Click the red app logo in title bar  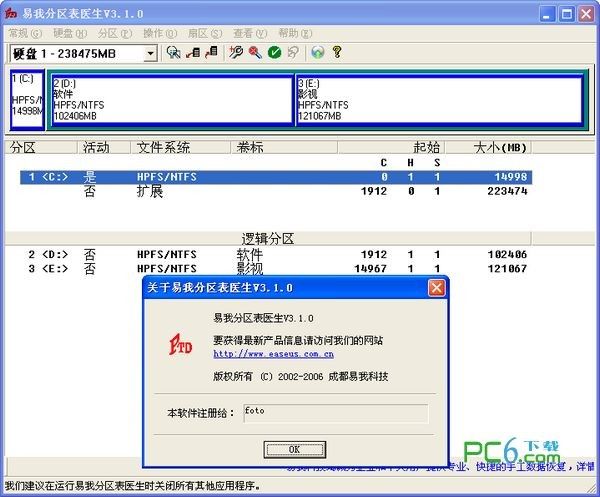11,13
